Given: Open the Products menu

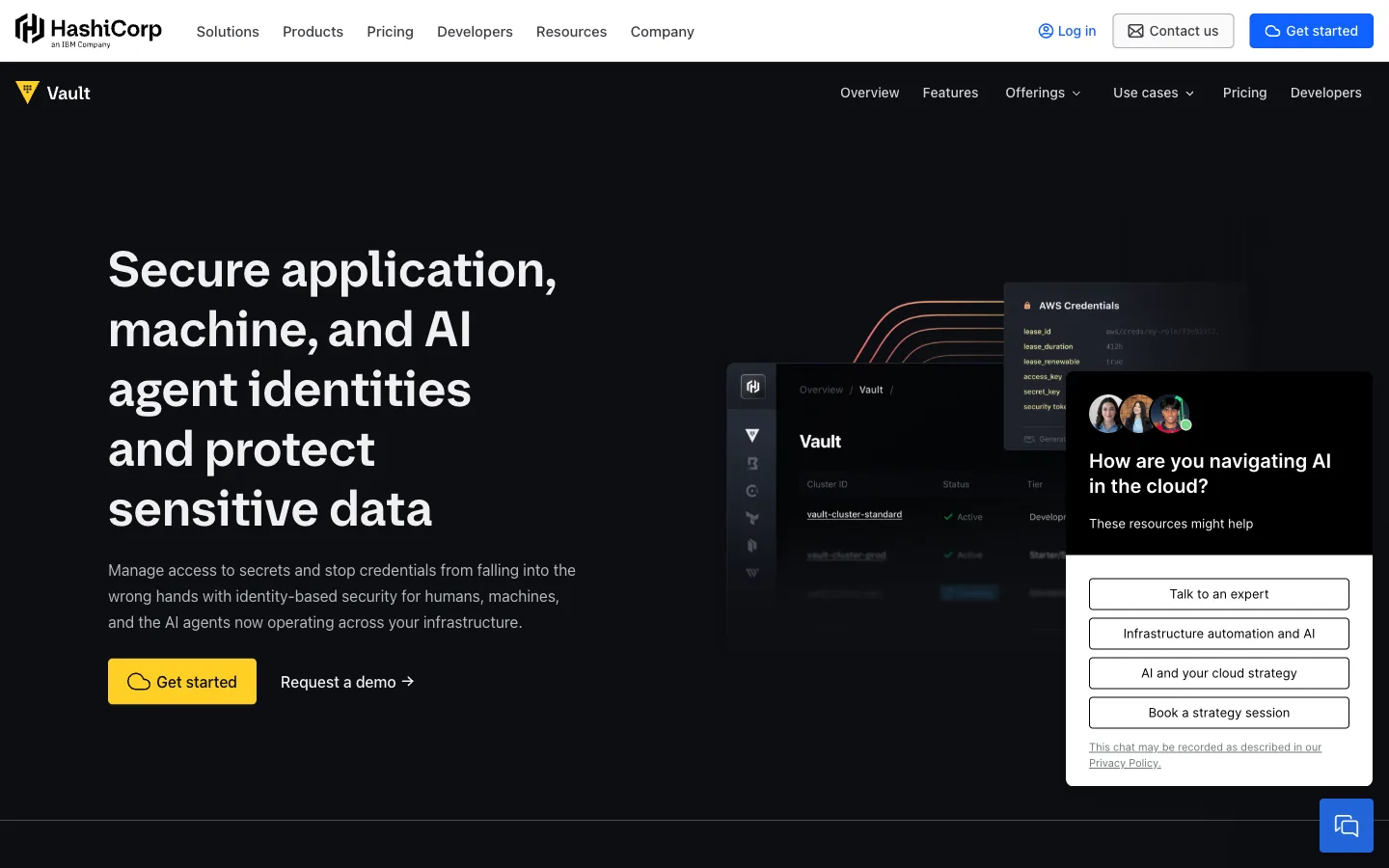Looking at the screenshot, I should [x=313, y=32].
